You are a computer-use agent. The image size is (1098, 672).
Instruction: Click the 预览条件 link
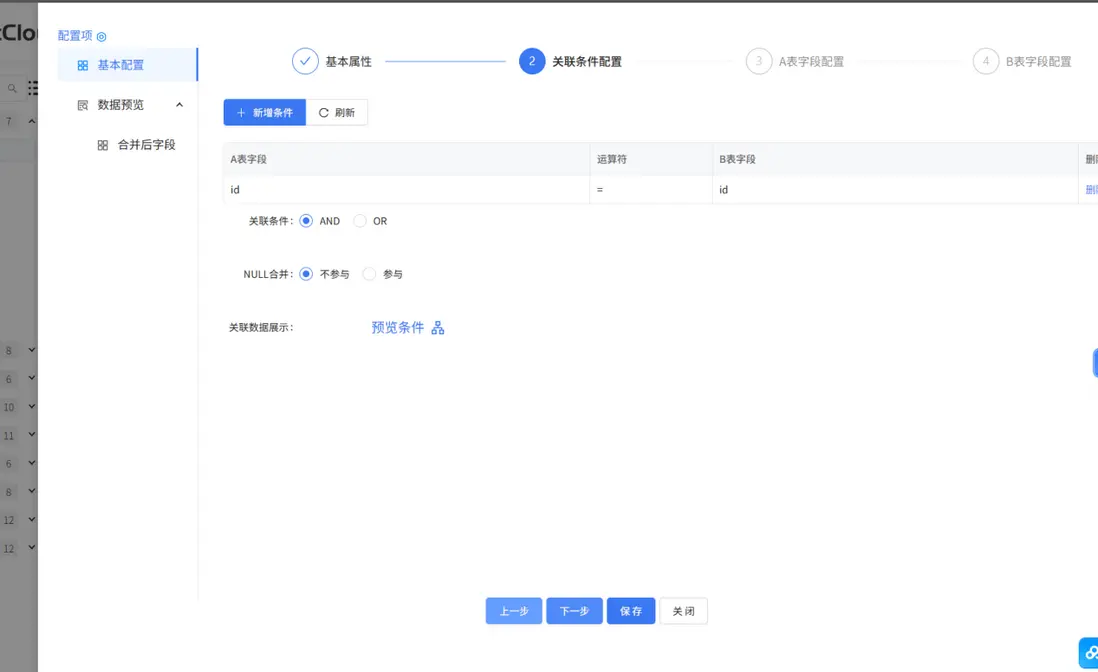point(396,327)
